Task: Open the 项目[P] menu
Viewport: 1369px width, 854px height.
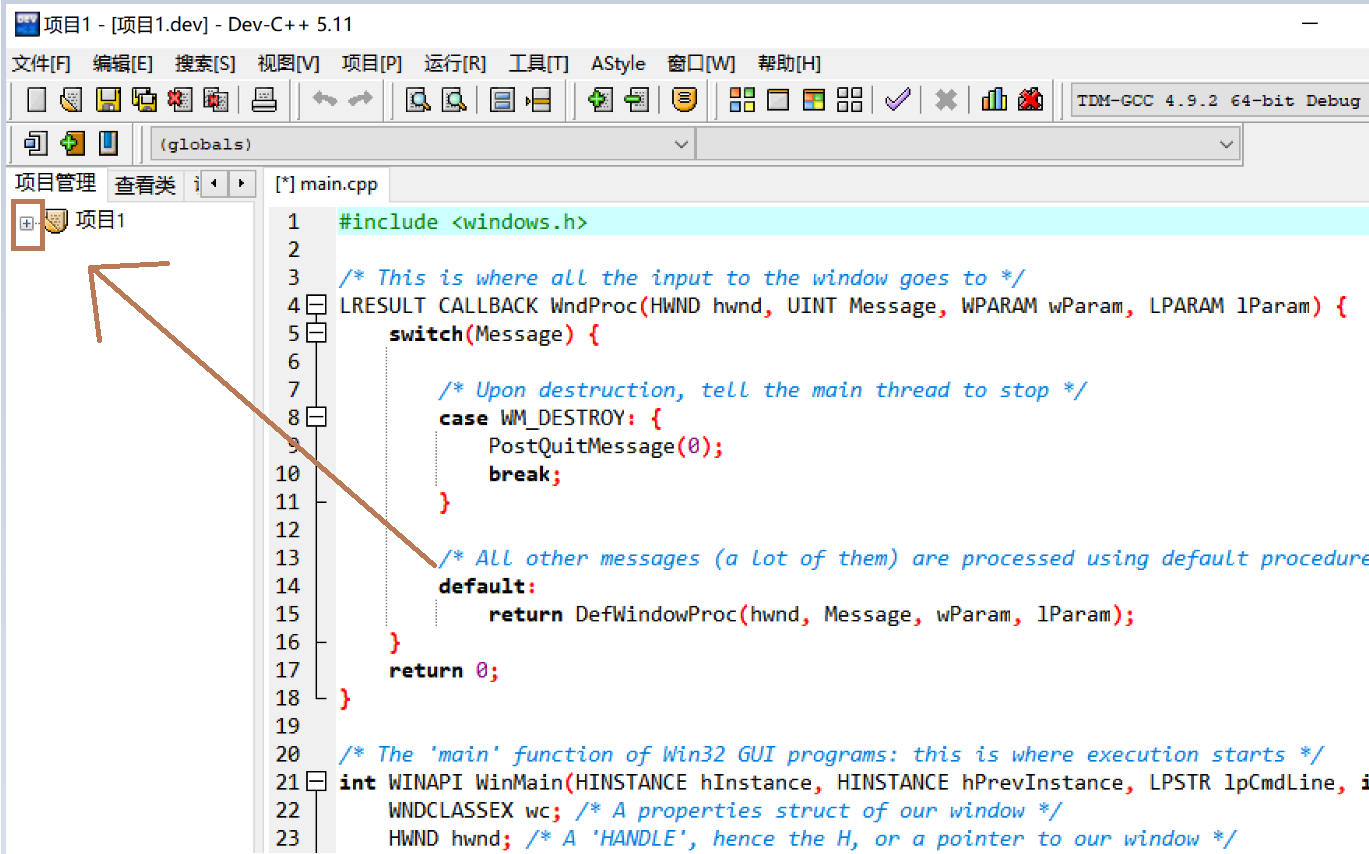Action: pyautogui.click(x=372, y=64)
